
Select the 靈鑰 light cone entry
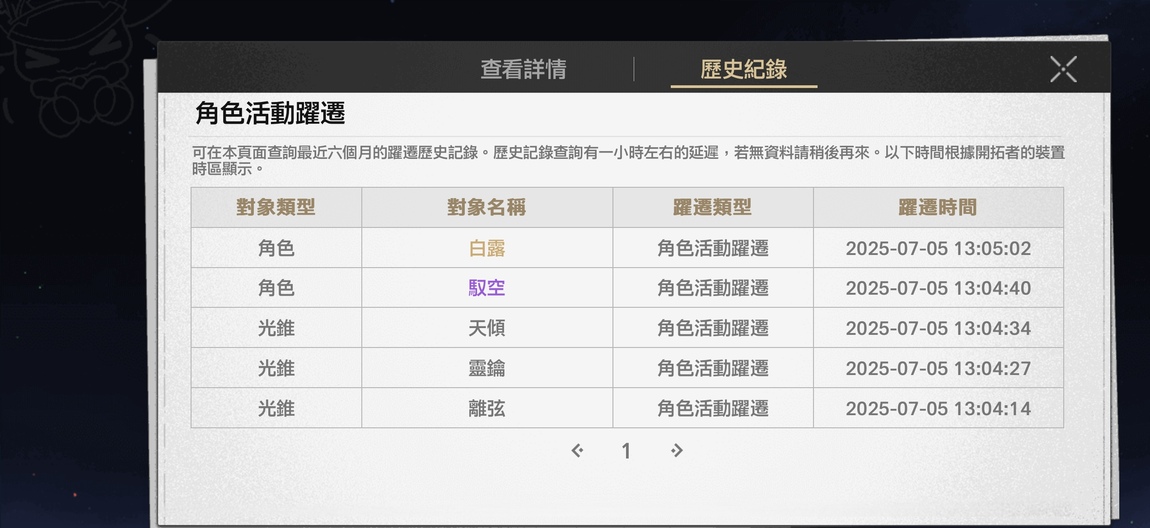tap(487, 368)
